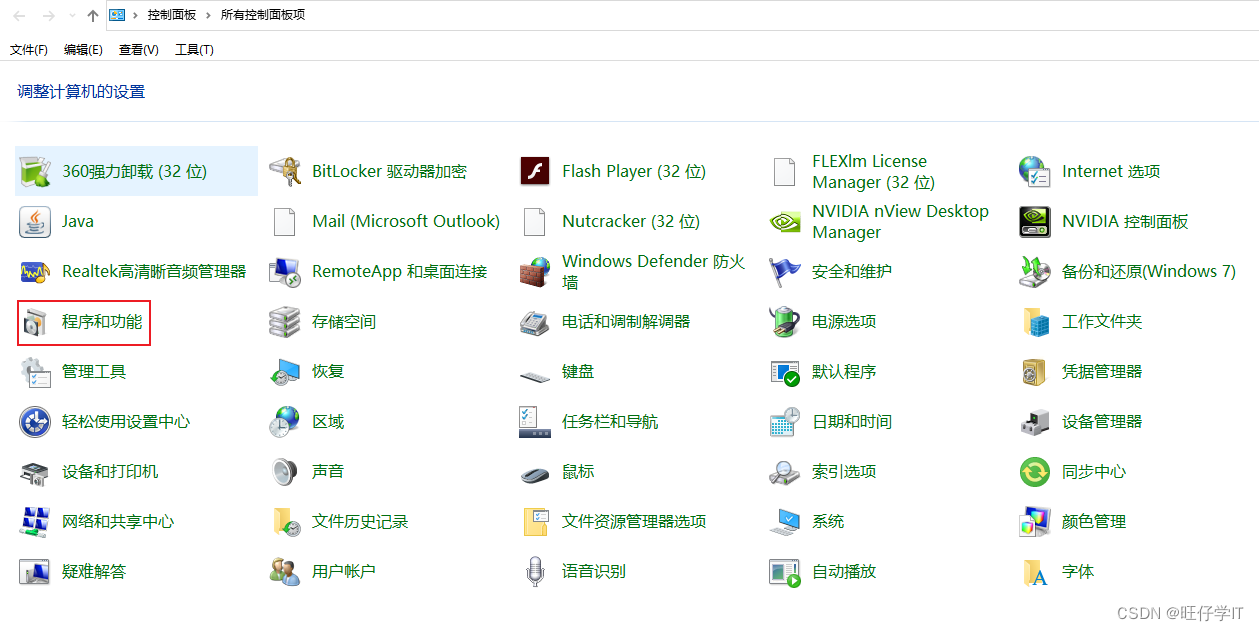Click the Back arrow navigation button
The image size is (1259, 631).
tap(19, 15)
